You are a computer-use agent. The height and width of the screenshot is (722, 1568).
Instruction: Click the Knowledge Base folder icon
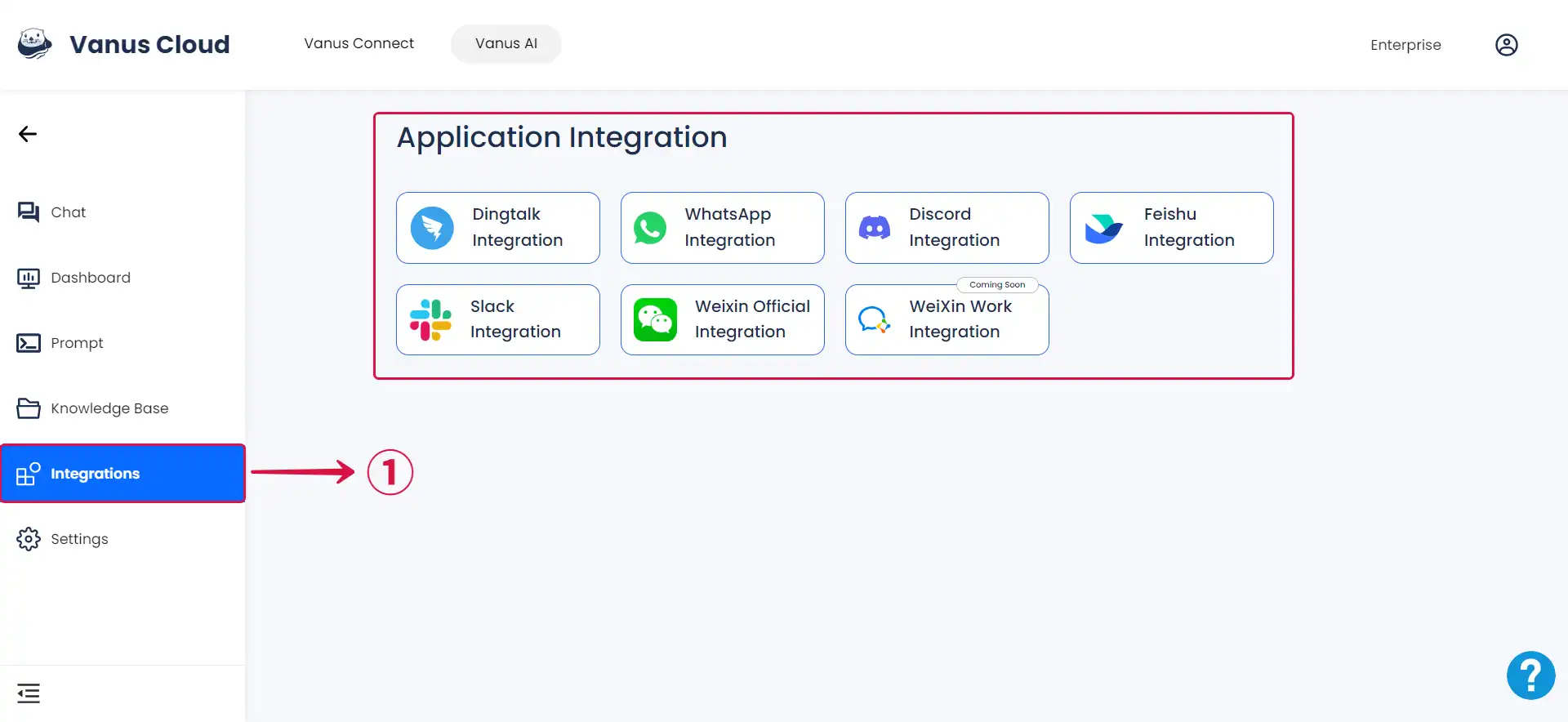(29, 408)
